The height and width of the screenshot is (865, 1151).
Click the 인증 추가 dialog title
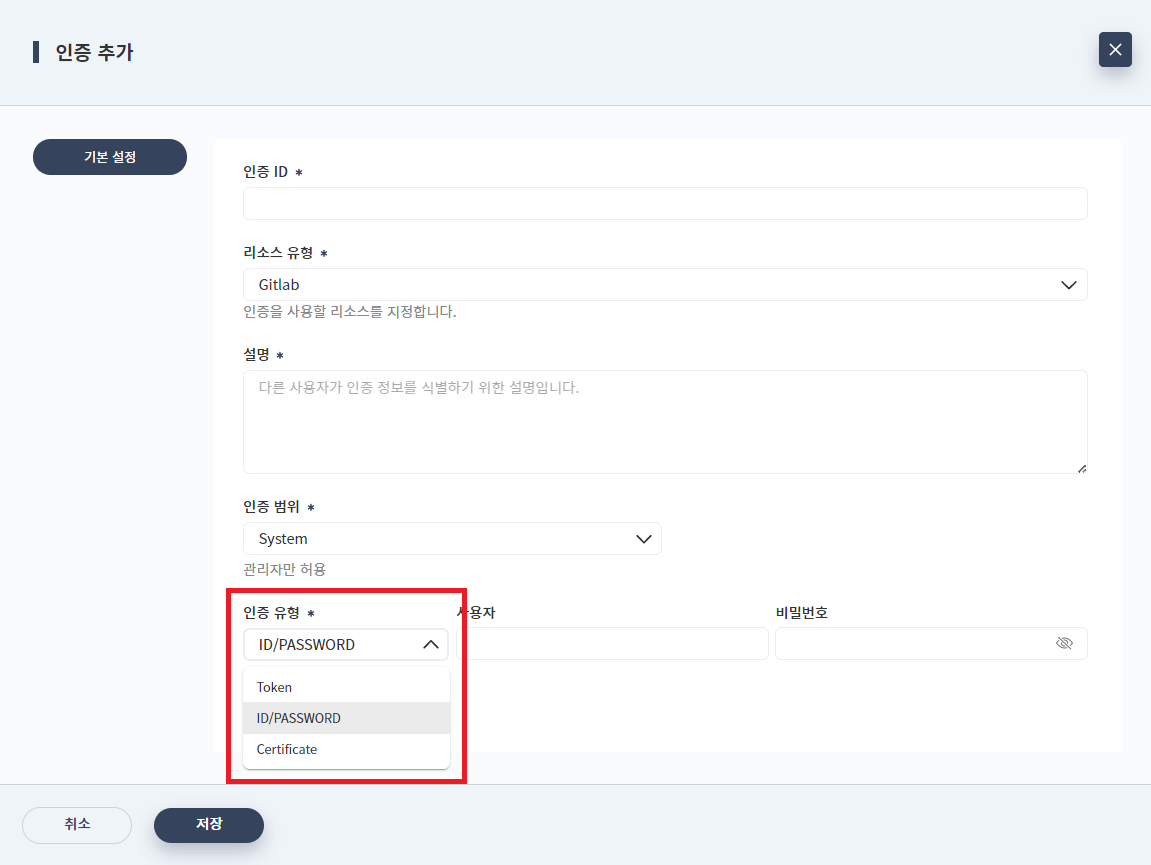pos(95,52)
